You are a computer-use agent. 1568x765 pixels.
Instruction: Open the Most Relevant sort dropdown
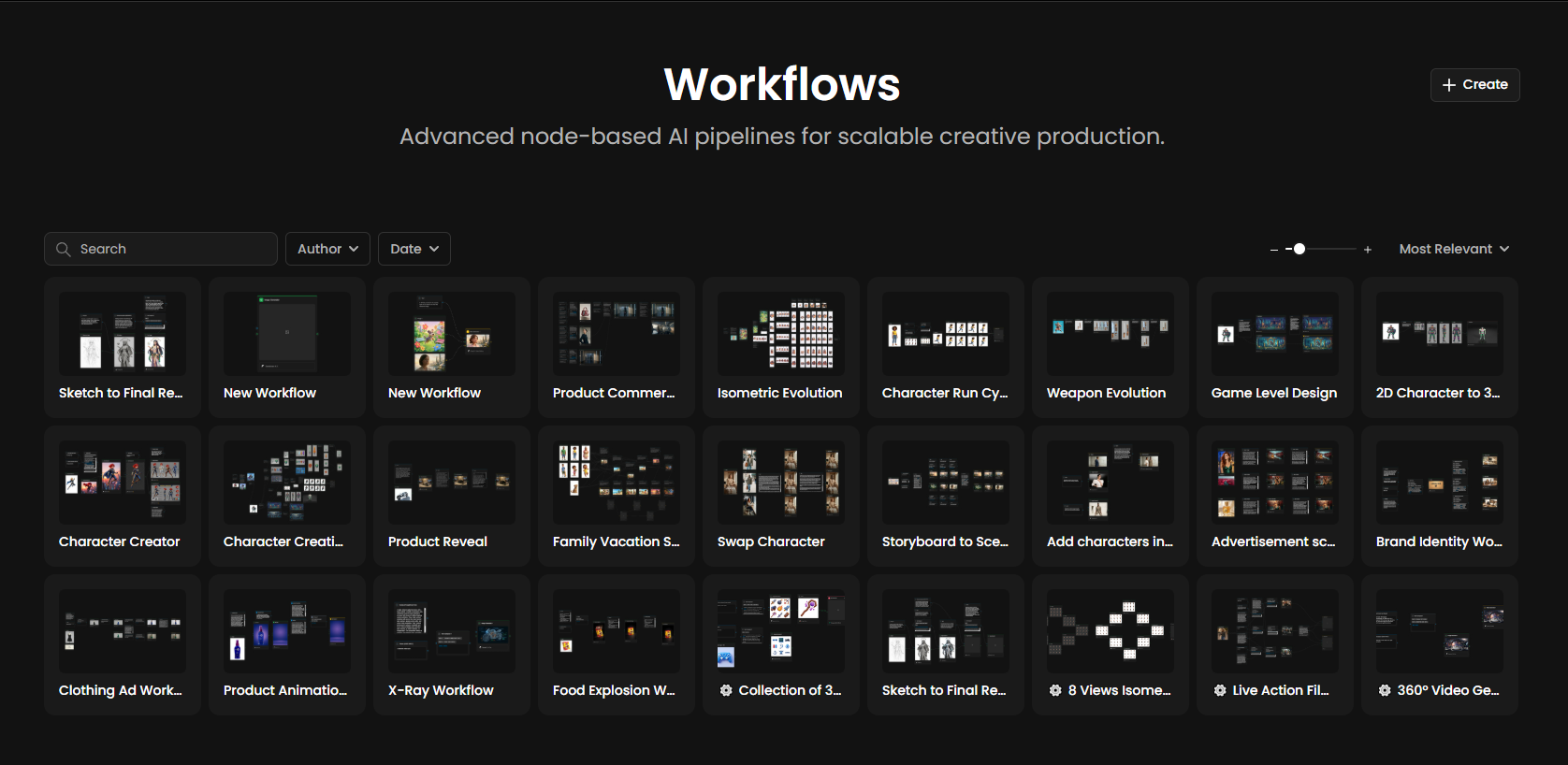click(1454, 249)
